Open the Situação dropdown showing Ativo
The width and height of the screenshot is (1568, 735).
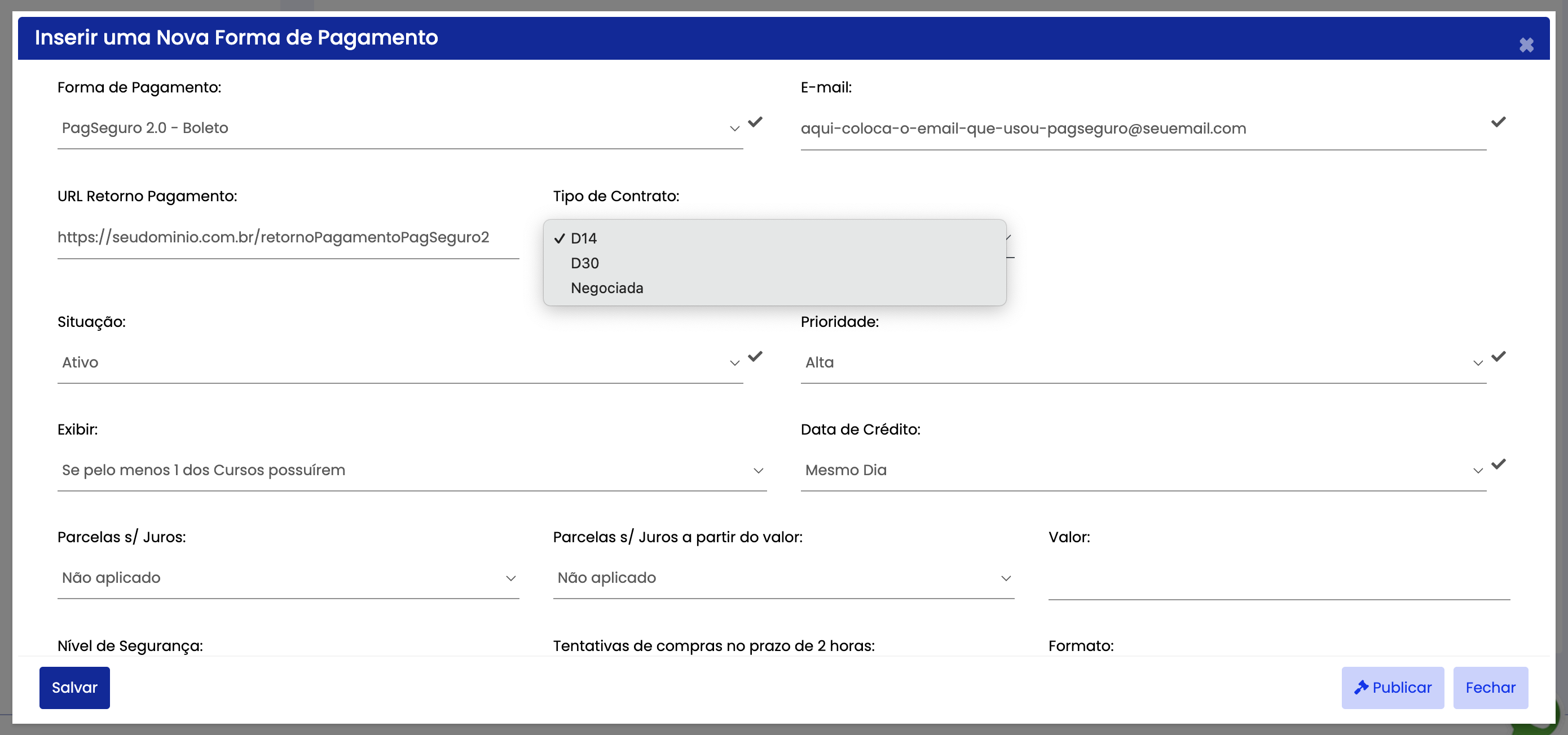pos(400,362)
